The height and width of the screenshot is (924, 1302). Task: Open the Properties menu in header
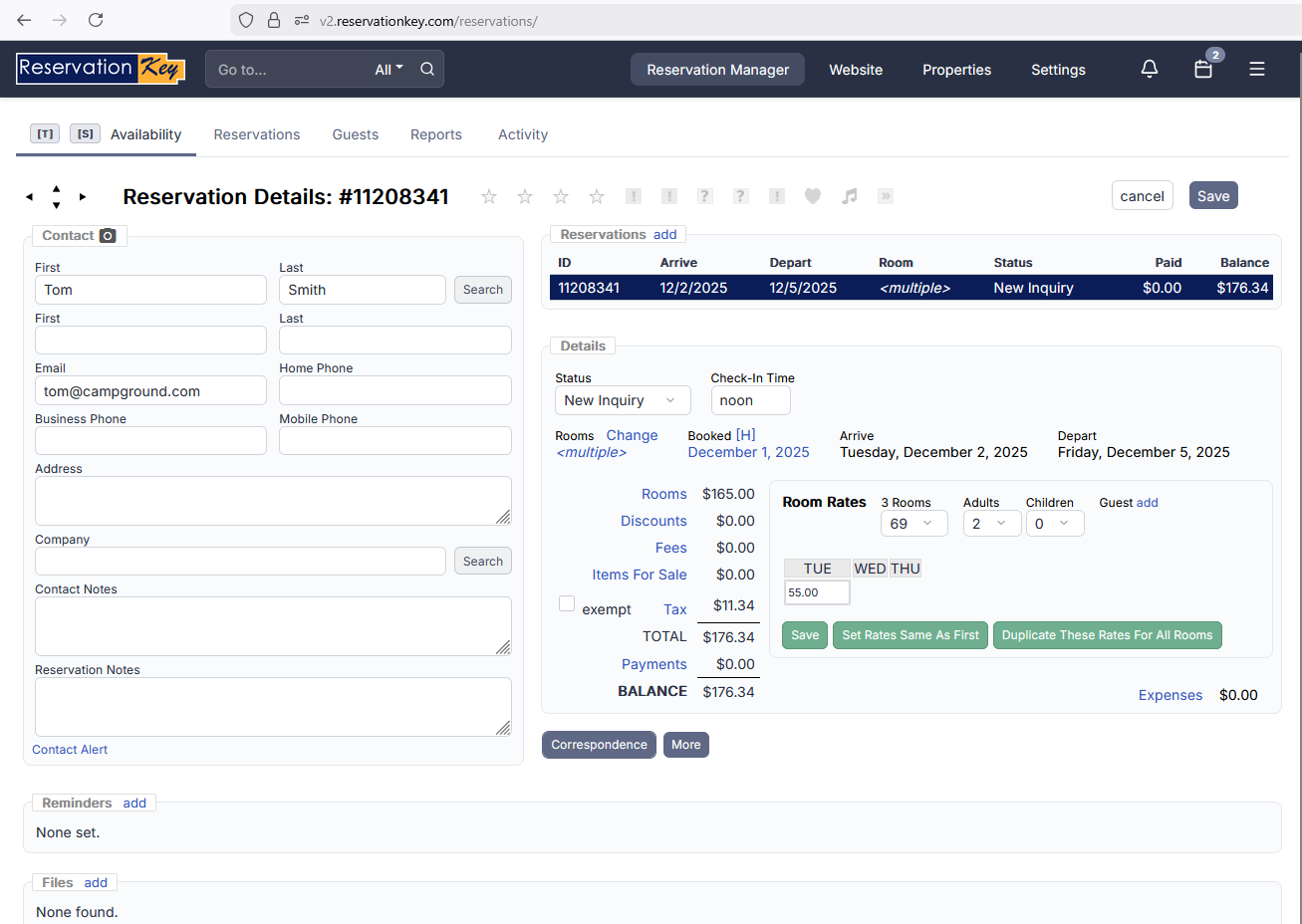[x=956, y=70]
